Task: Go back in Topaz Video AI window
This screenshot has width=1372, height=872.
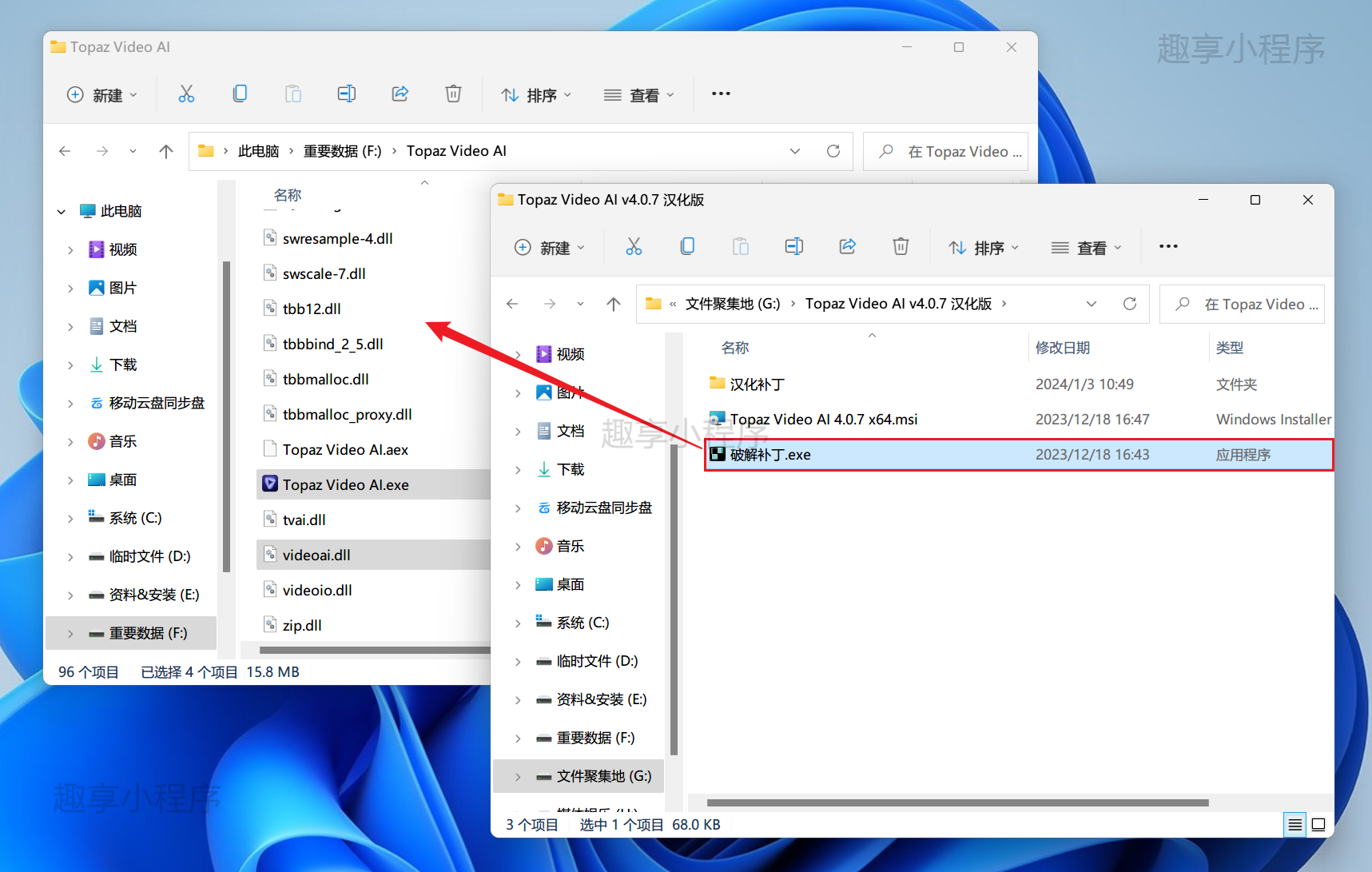Action: 65,151
